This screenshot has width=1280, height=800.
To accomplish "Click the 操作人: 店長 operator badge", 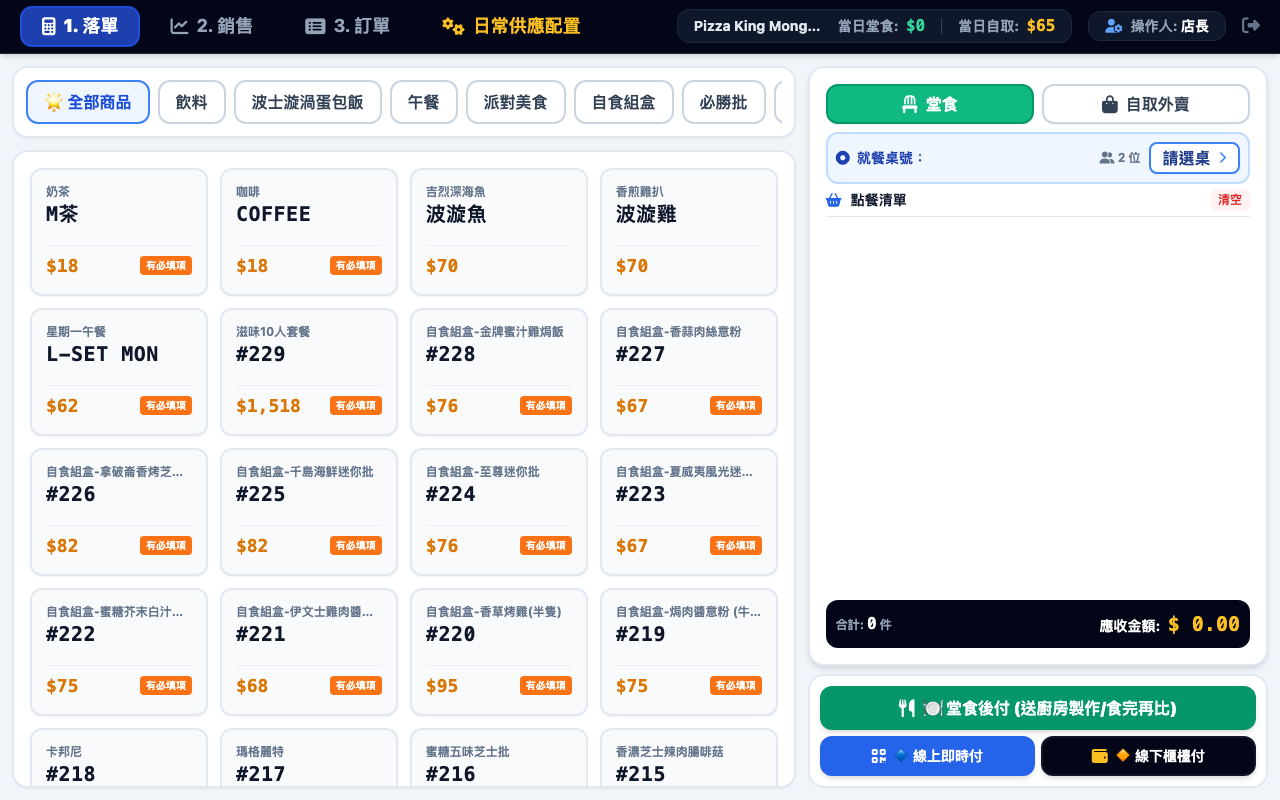I will point(1157,26).
